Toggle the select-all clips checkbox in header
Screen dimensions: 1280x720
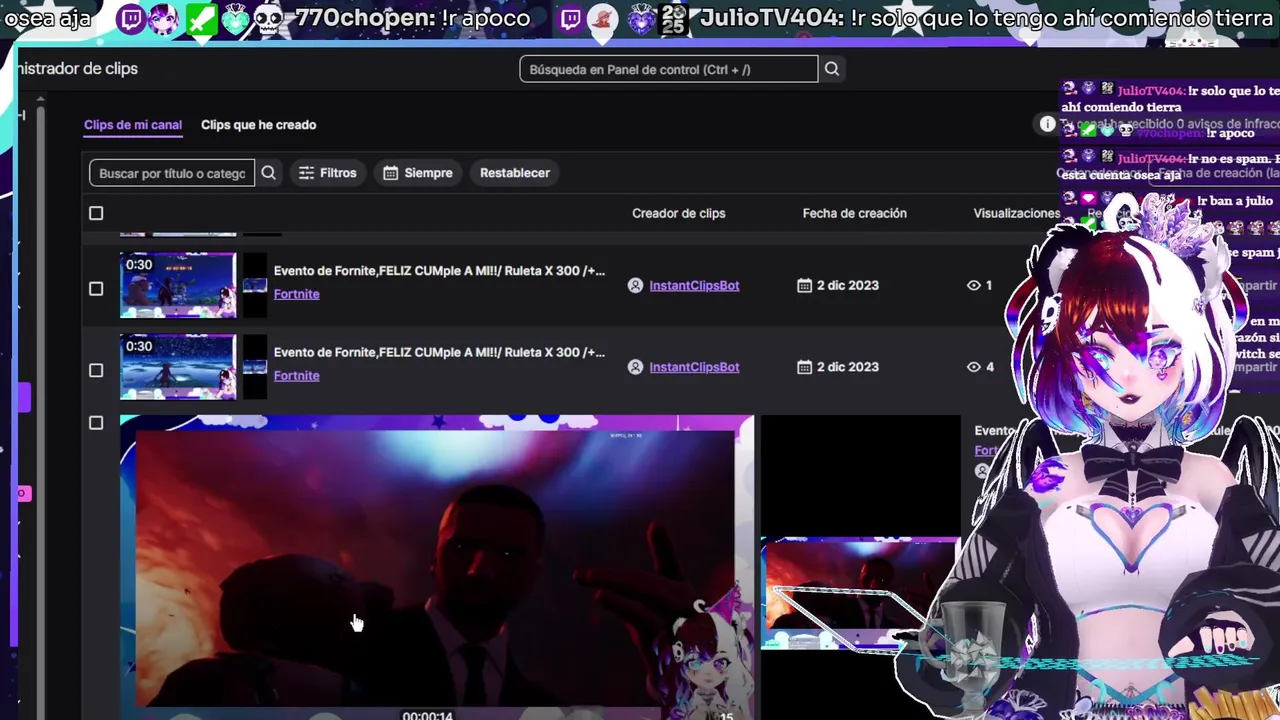96,213
